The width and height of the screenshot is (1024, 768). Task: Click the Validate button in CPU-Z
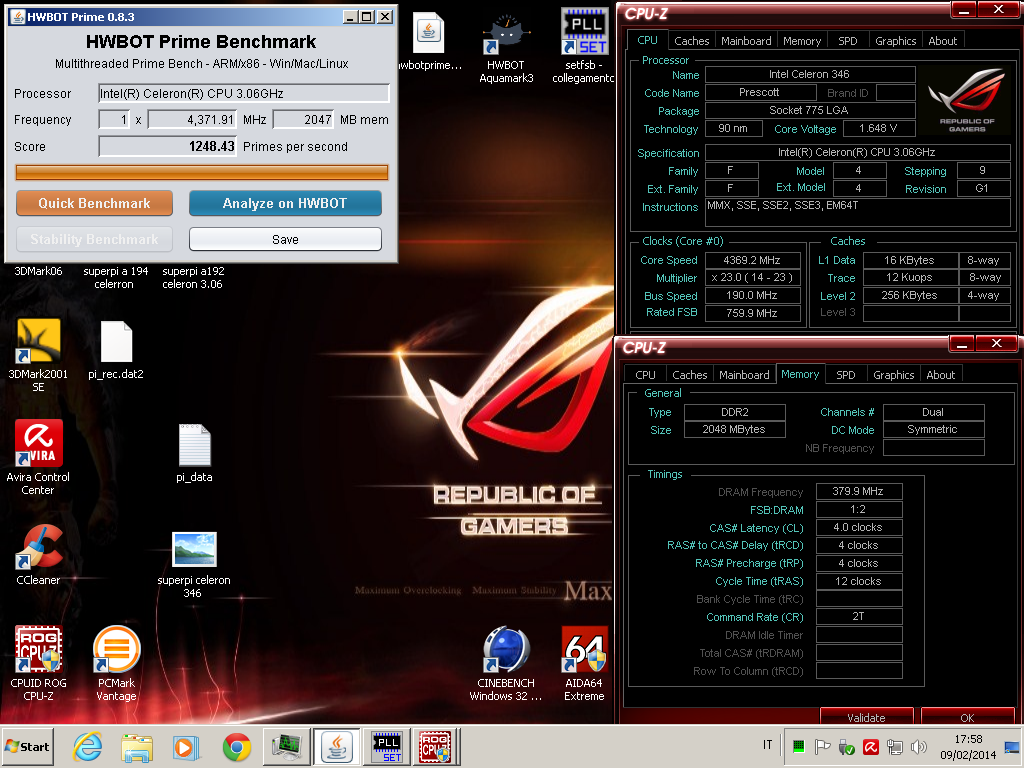click(867, 716)
